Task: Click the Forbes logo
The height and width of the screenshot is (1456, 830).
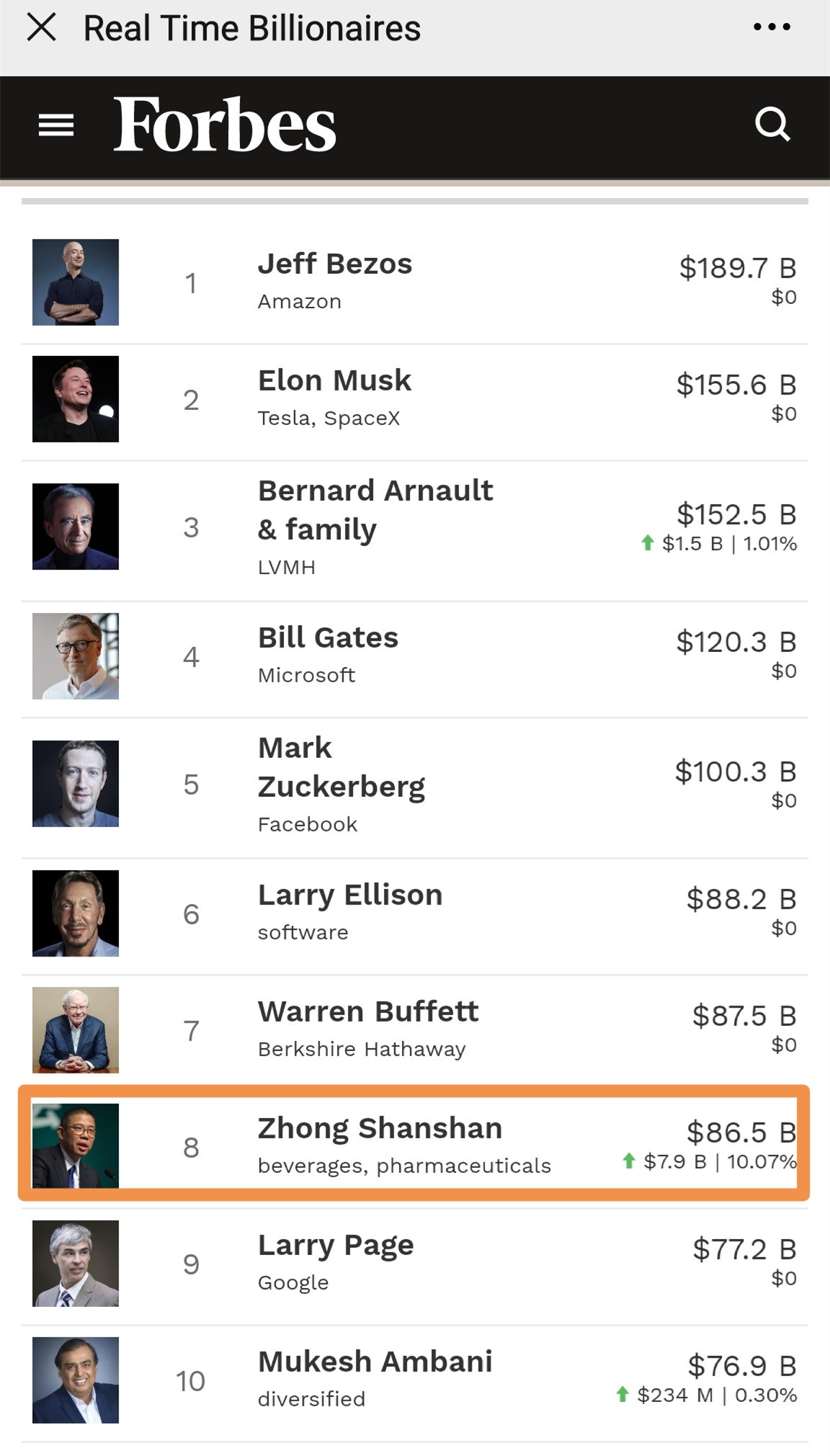Action: point(225,125)
